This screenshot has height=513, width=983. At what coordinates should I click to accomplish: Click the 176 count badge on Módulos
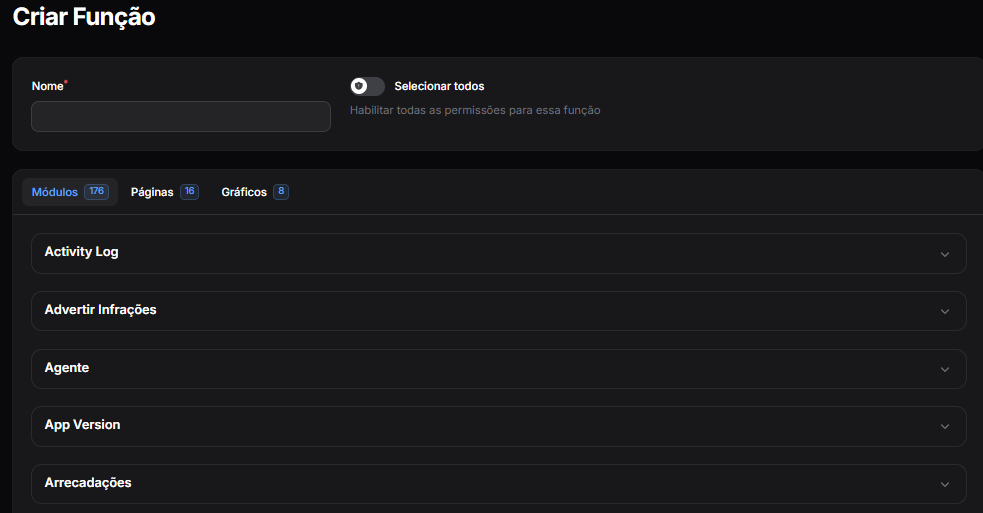coord(96,192)
